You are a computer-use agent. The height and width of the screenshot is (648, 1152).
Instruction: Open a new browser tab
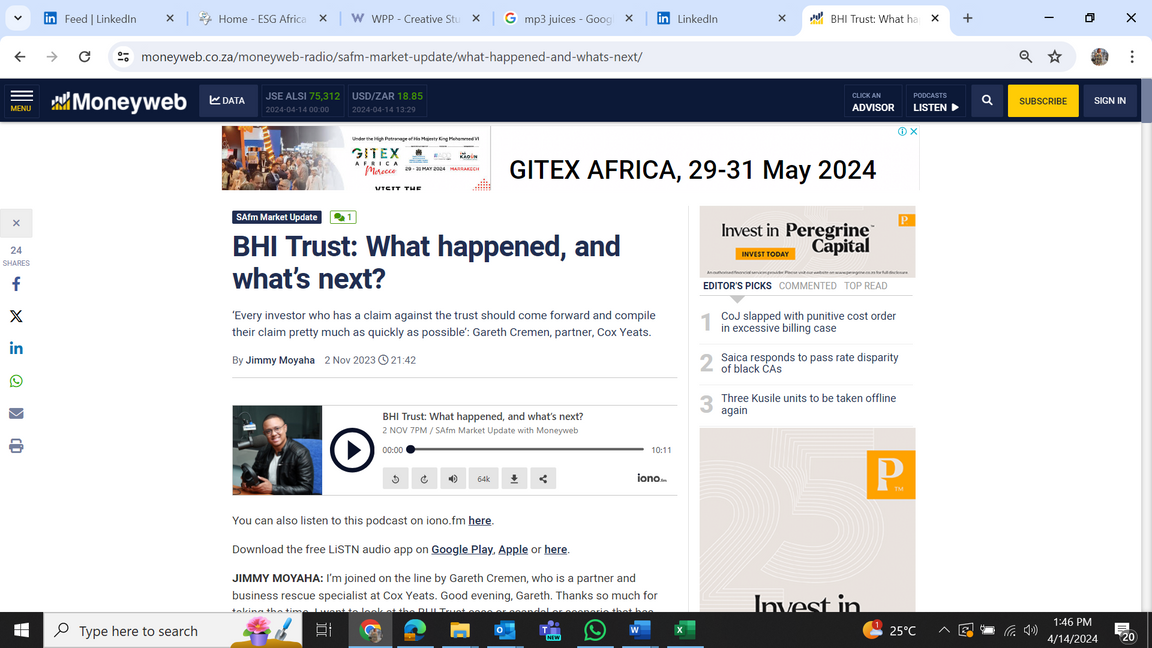click(x=968, y=18)
